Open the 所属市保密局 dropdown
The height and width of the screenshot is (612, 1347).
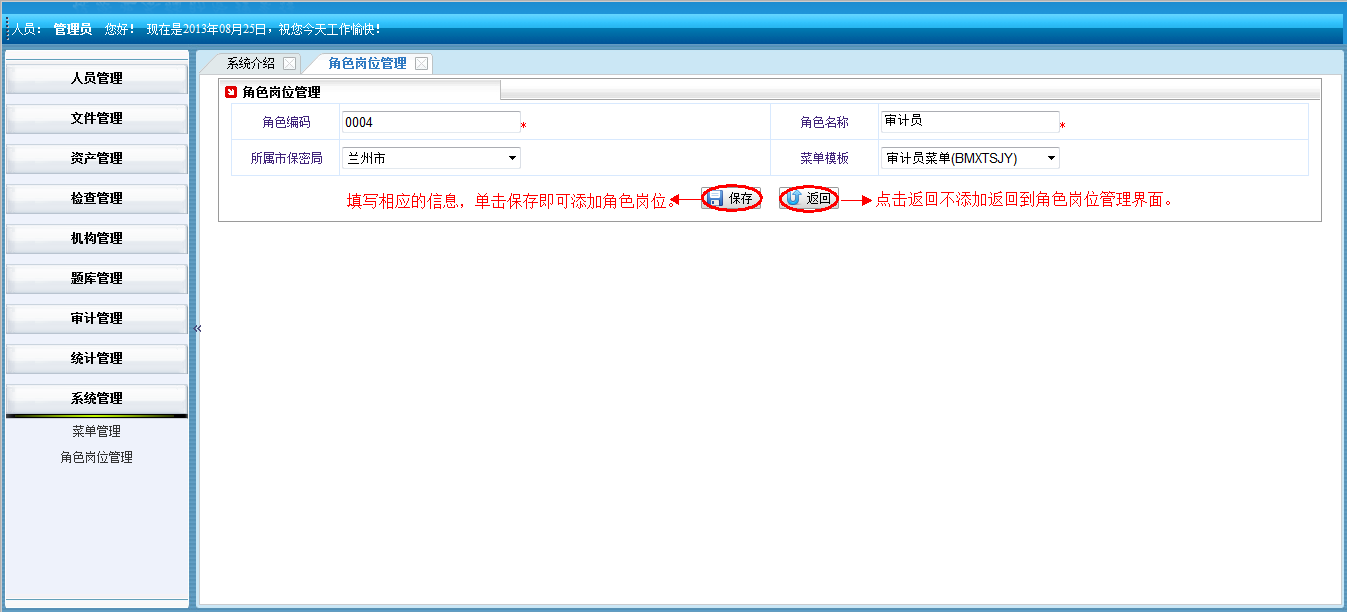pos(431,158)
